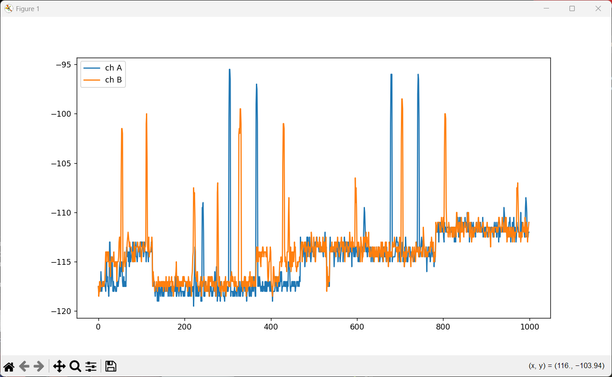Click the 'ch A' legend label
Viewport: 612px width, 377px height.
113,68
